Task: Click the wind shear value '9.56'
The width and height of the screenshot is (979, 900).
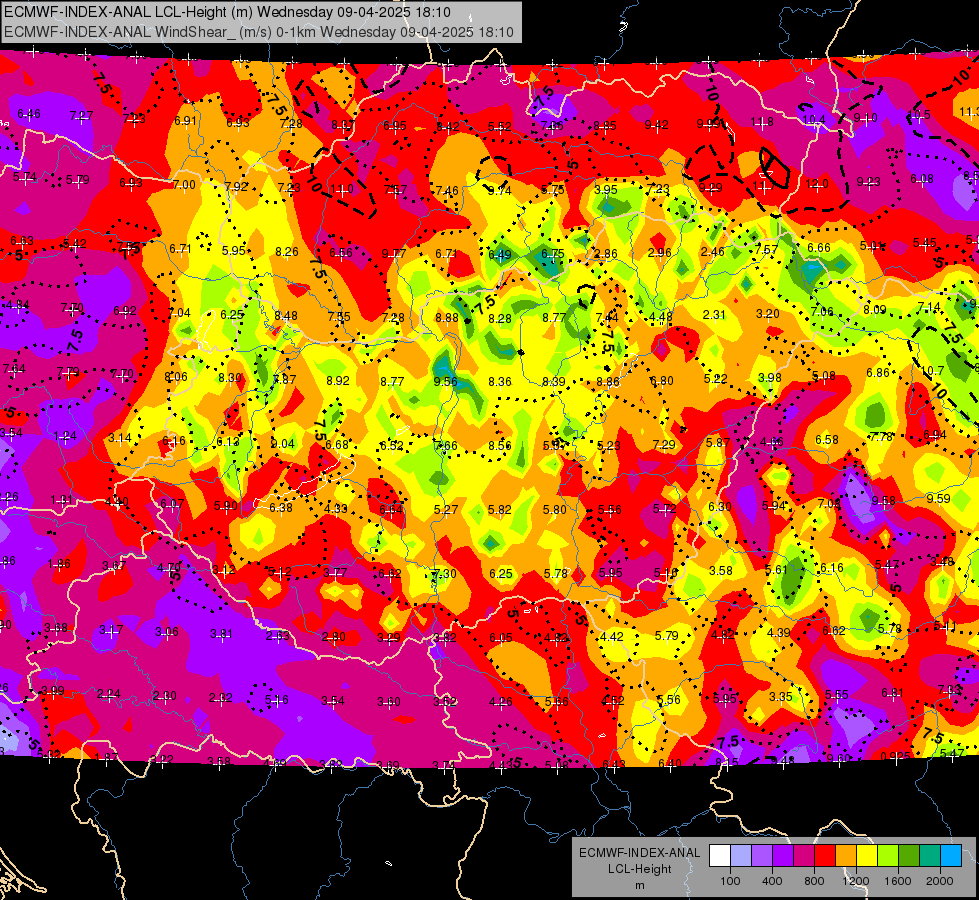Action: [x=445, y=382]
